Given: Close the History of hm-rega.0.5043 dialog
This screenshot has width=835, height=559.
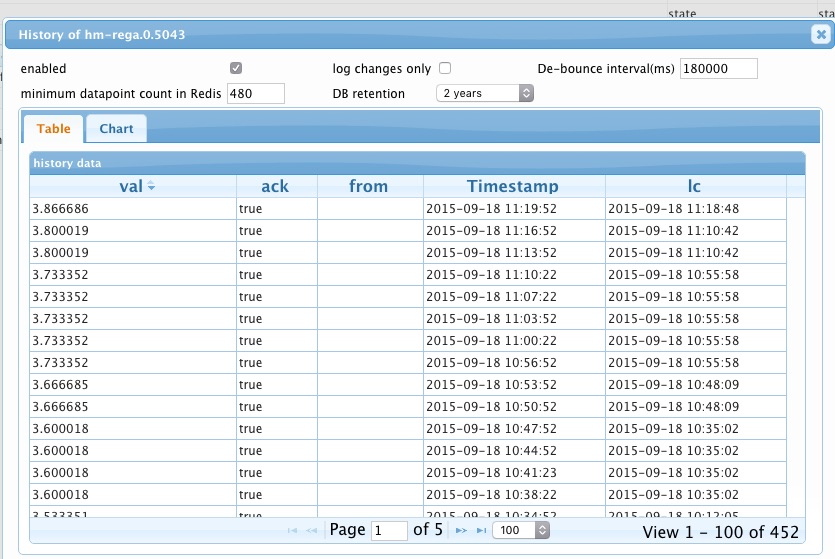Looking at the screenshot, I should coord(821,35).
